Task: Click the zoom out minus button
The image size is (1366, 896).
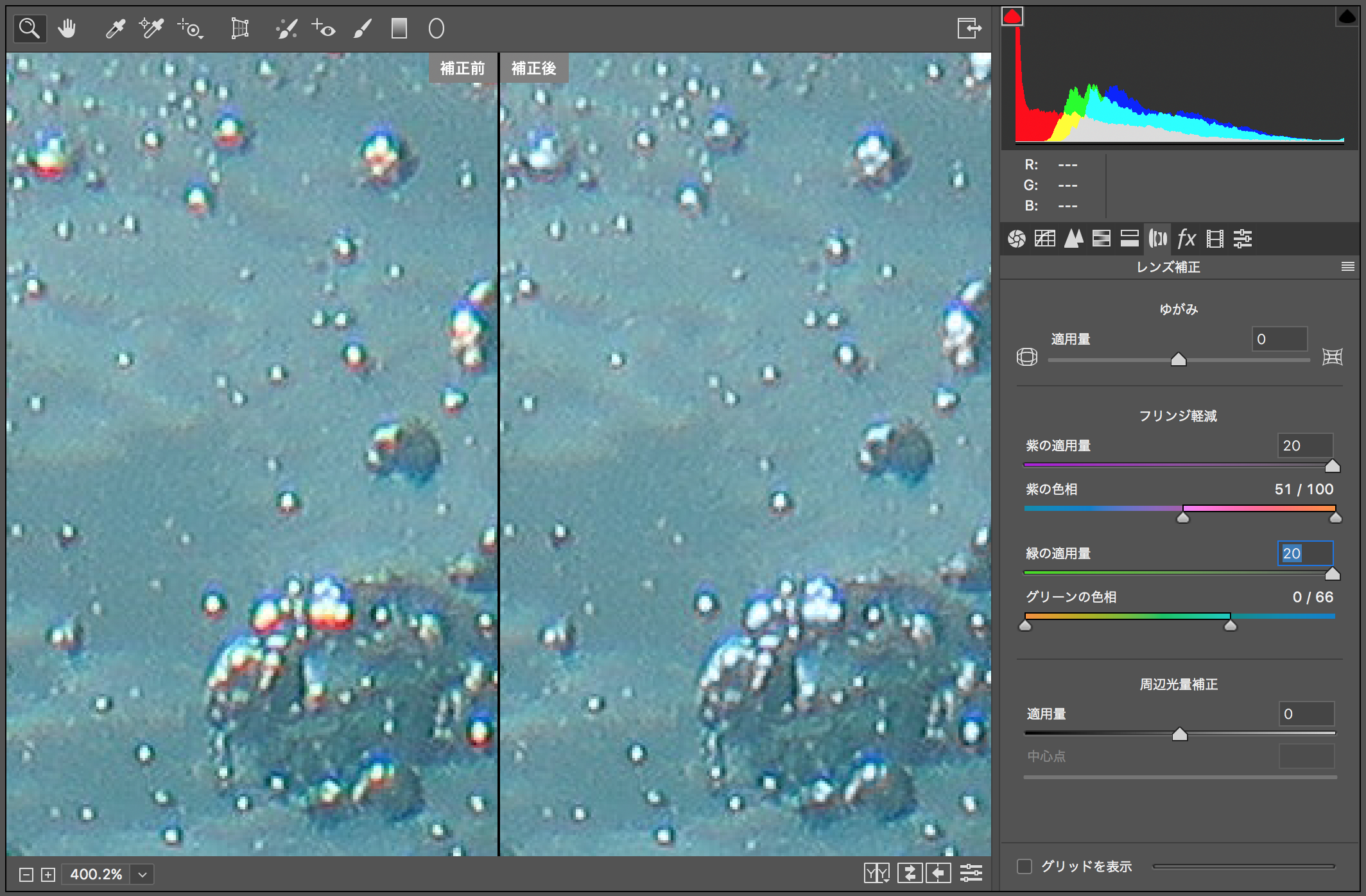Action: click(26, 874)
